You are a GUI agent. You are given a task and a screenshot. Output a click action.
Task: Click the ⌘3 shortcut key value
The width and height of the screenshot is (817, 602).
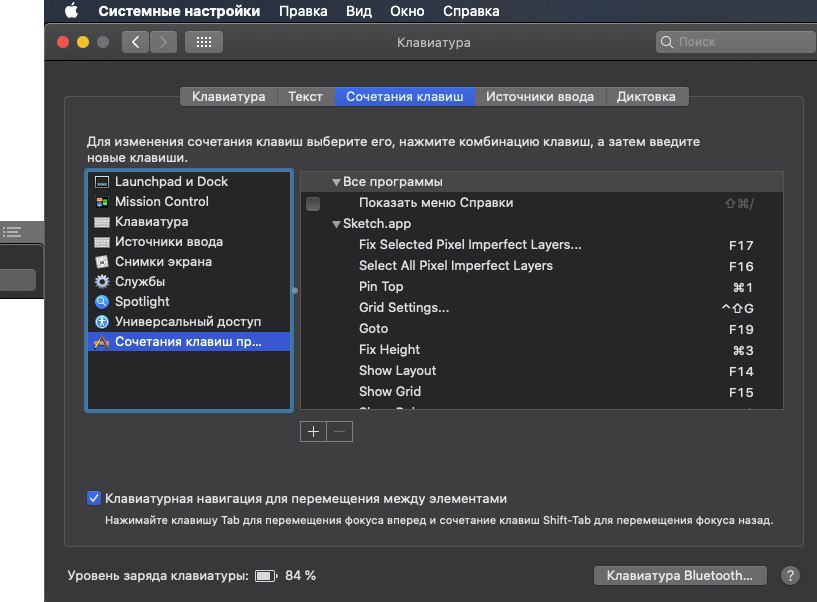tap(743, 350)
